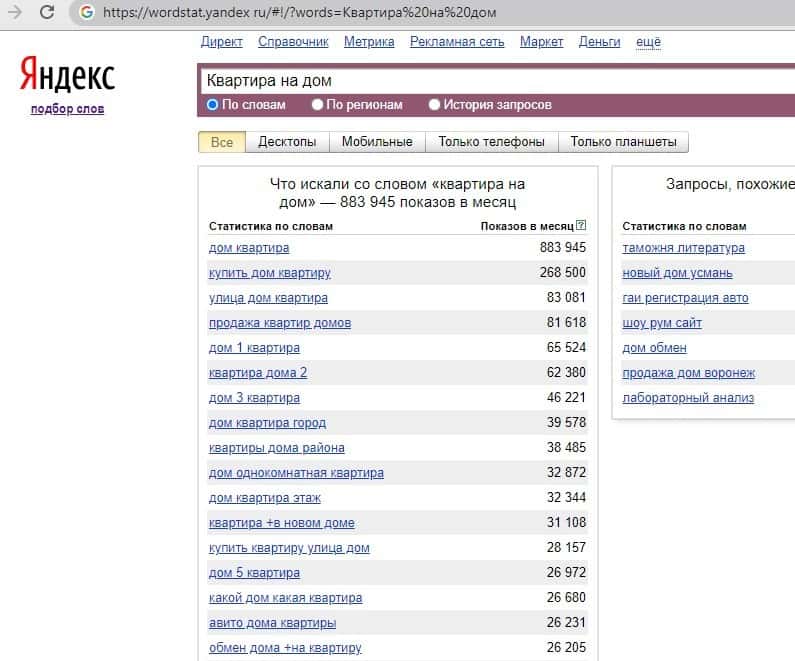Click the подбор слов link

click(67, 109)
